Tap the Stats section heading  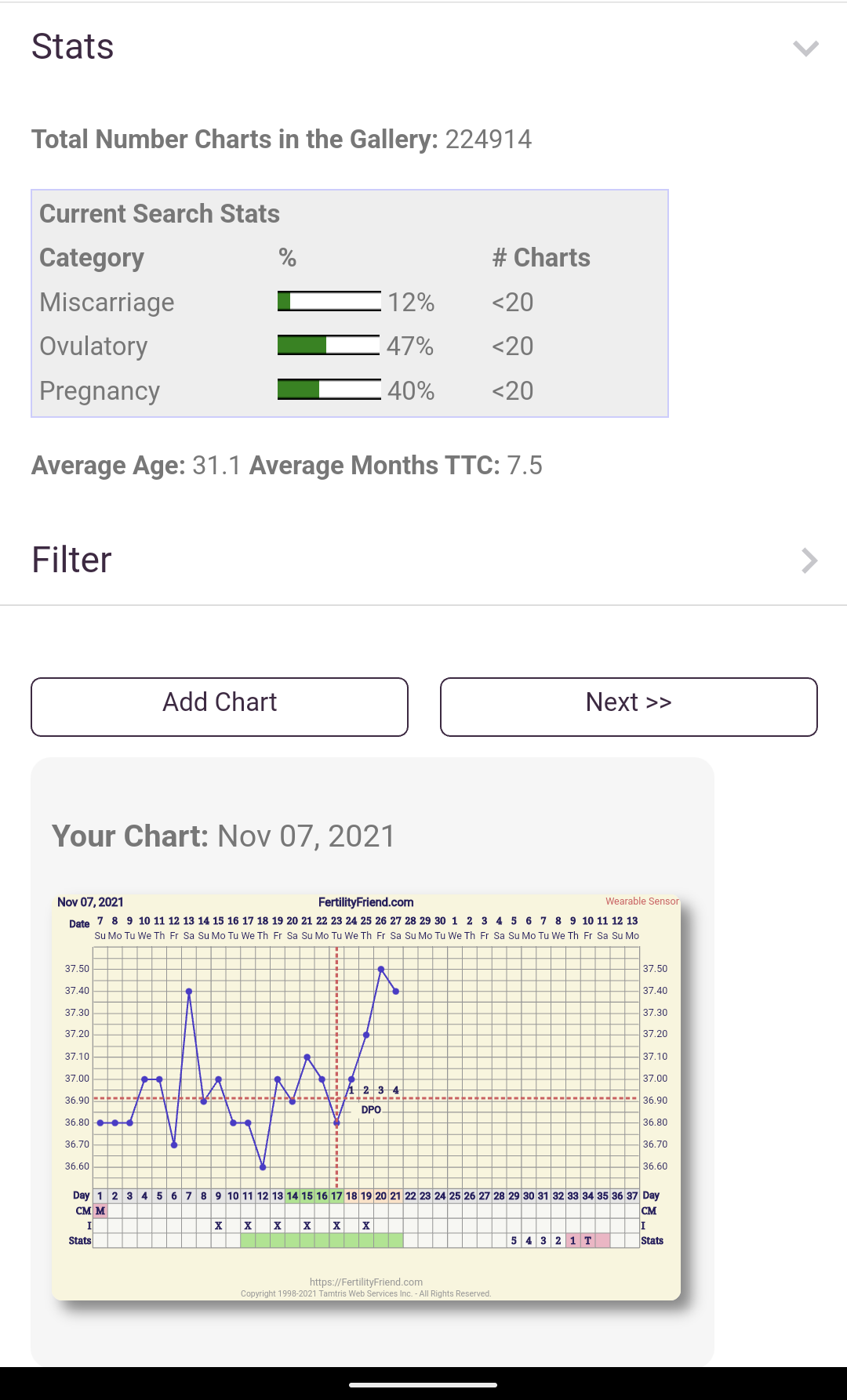point(73,47)
